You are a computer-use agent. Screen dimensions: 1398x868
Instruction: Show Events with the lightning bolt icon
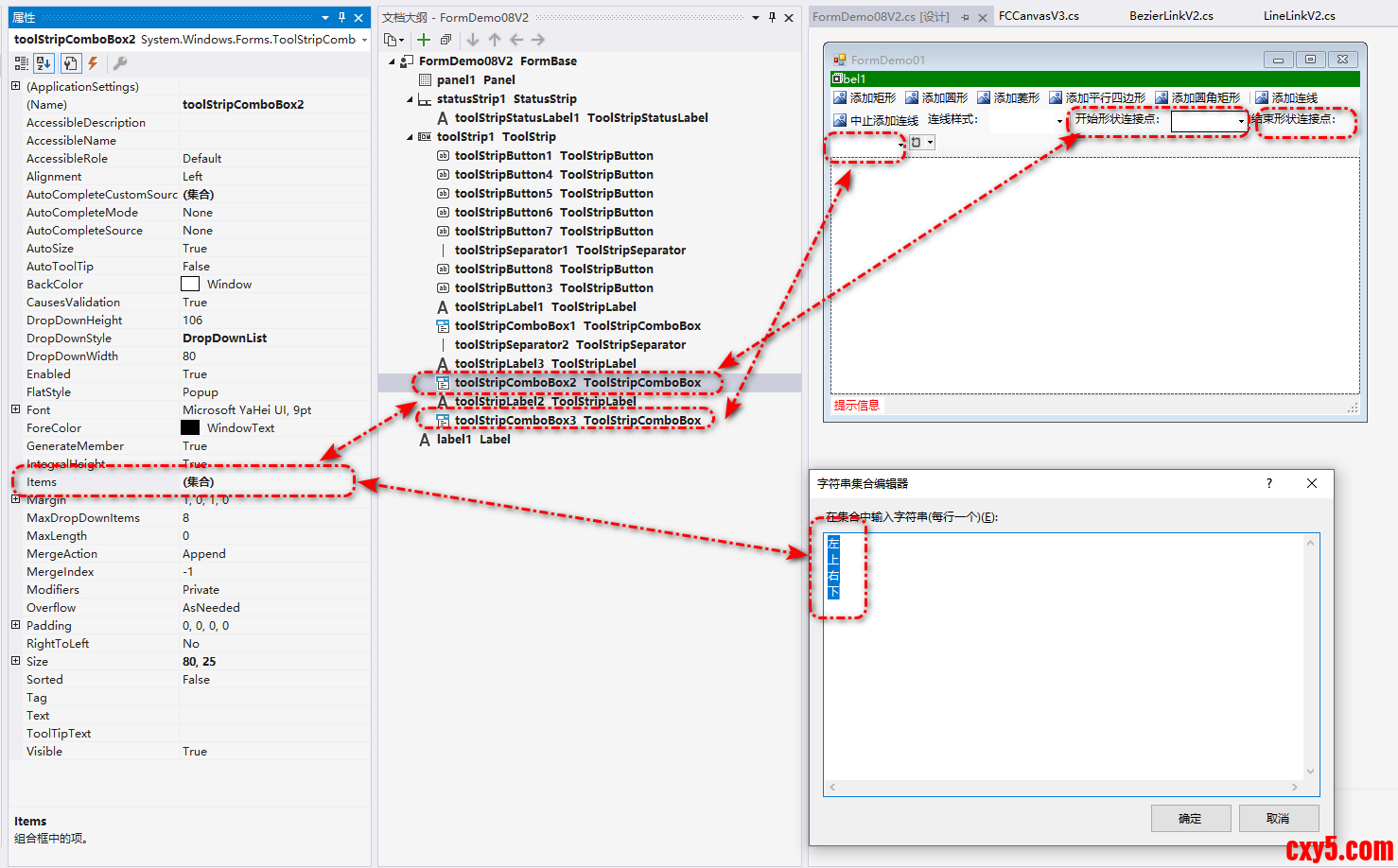pyautogui.click(x=93, y=63)
